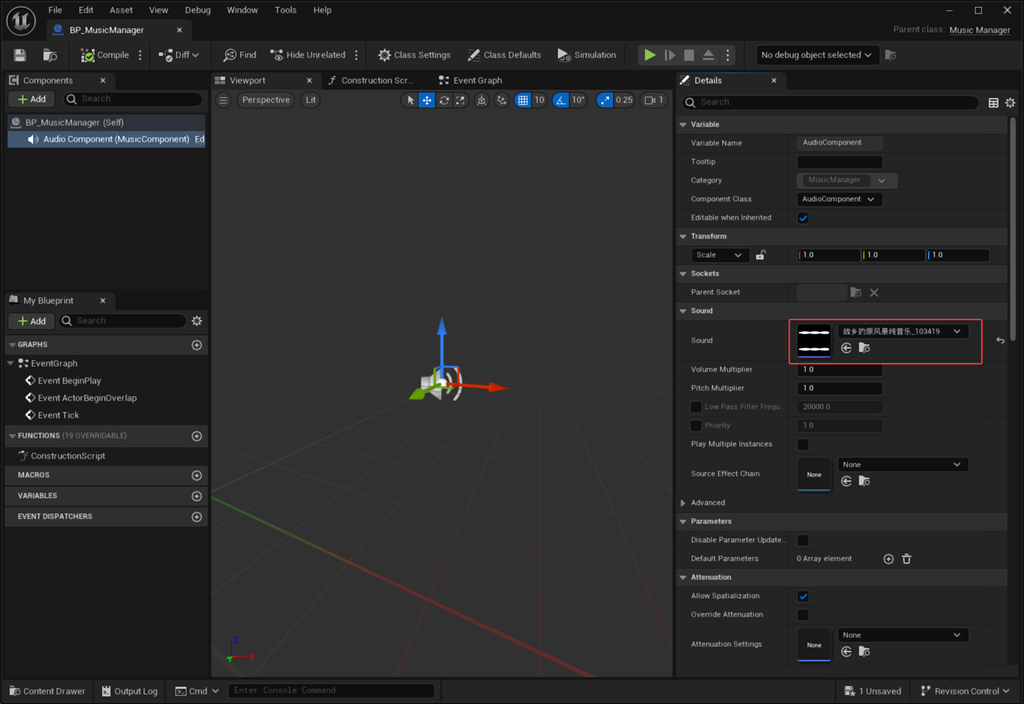Open camera speed setting icon
This screenshot has height=704, width=1024.
click(654, 100)
